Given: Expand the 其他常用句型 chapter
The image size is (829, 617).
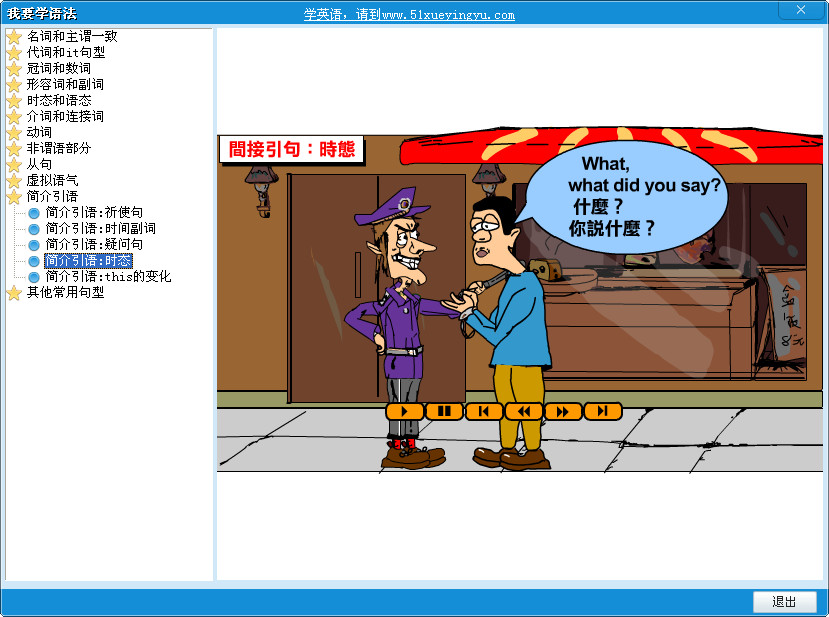Looking at the screenshot, I should tap(12, 292).
